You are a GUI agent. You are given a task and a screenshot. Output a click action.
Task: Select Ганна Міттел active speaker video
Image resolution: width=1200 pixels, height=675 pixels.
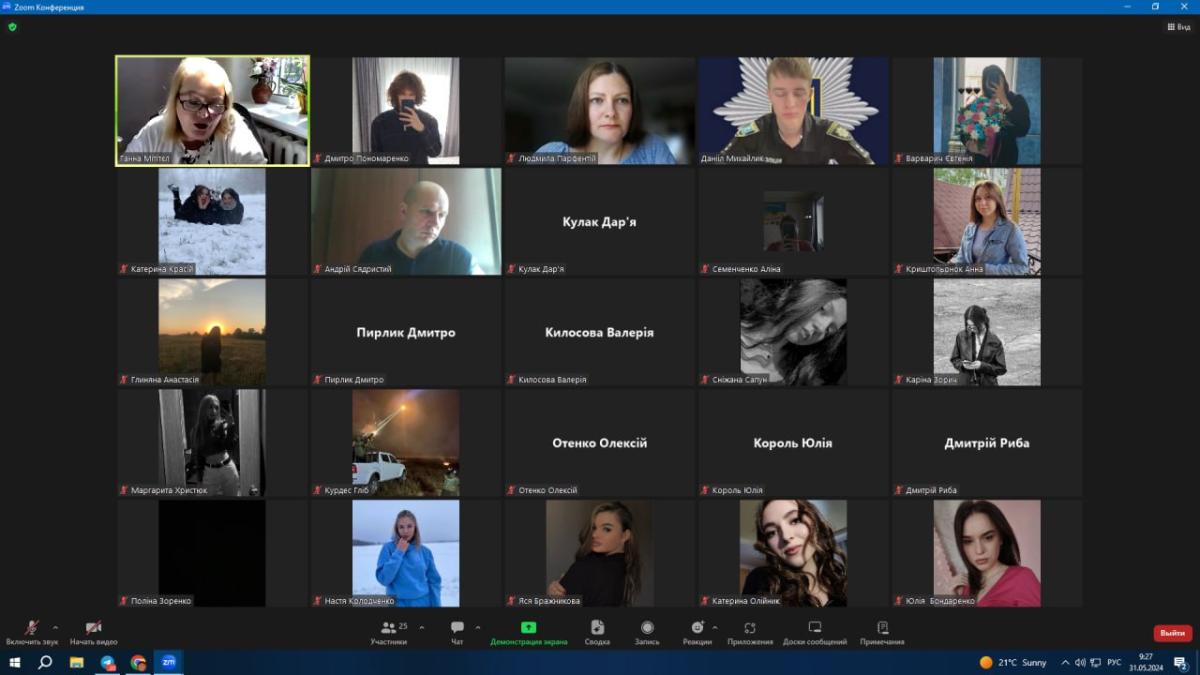pos(212,110)
